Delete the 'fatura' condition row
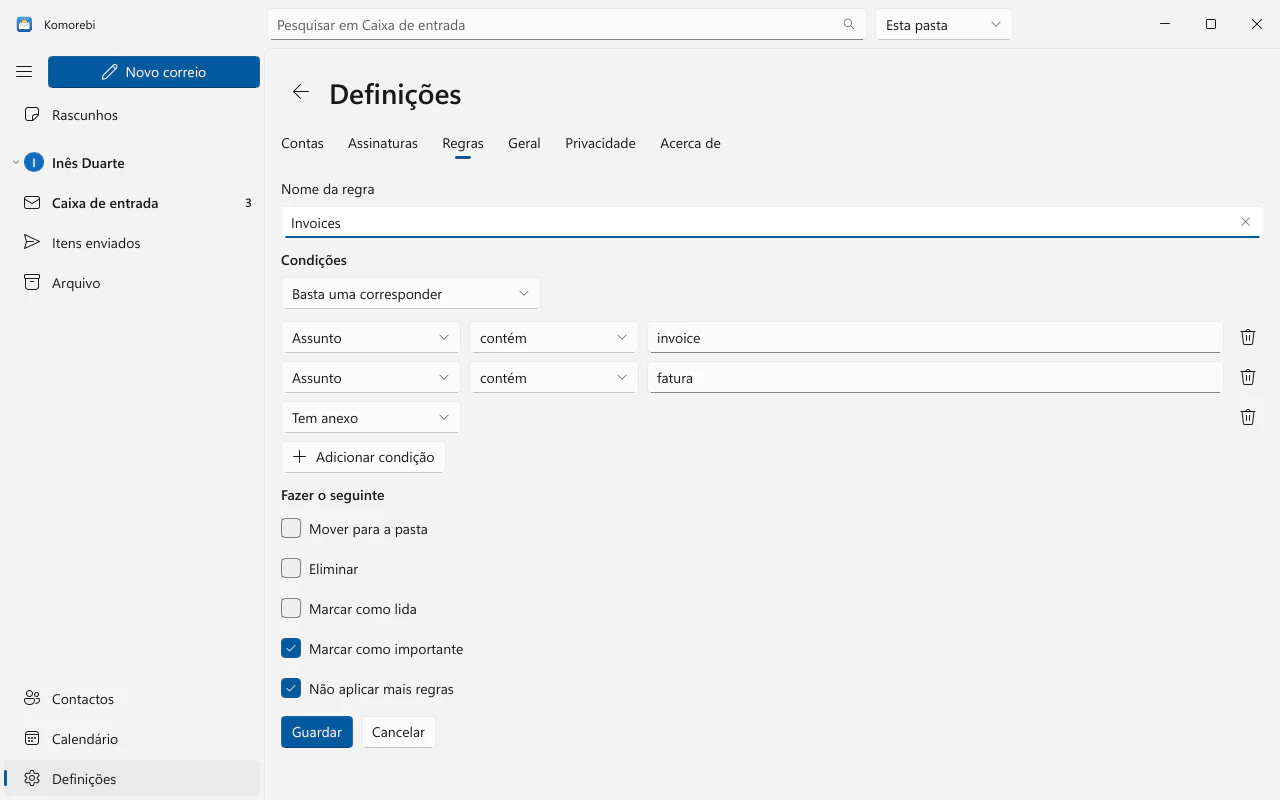This screenshot has height=800, width=1280. click(1248, 378)
